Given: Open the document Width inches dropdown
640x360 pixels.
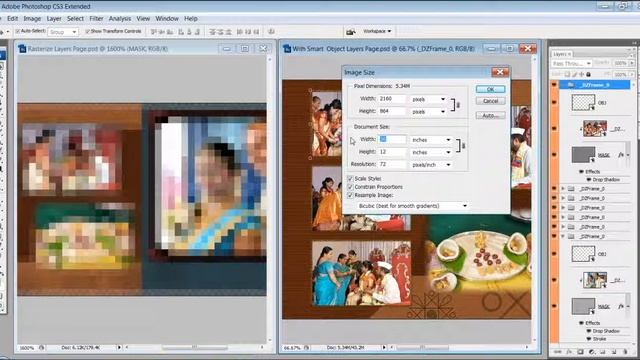Looking at the screenshot, I should pos(431,140).
